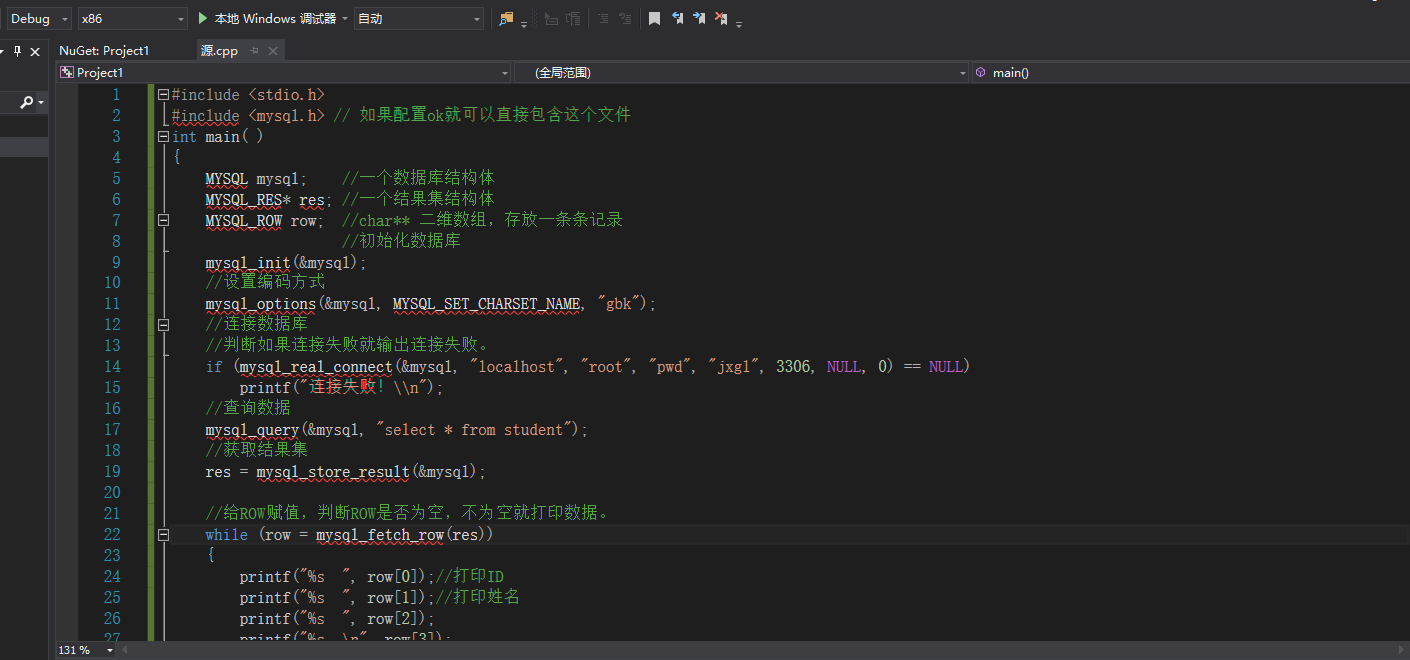The height and width of the screenshot is (660, 1410).
Task: Collapse the main function code region
Action: point(163,135)
